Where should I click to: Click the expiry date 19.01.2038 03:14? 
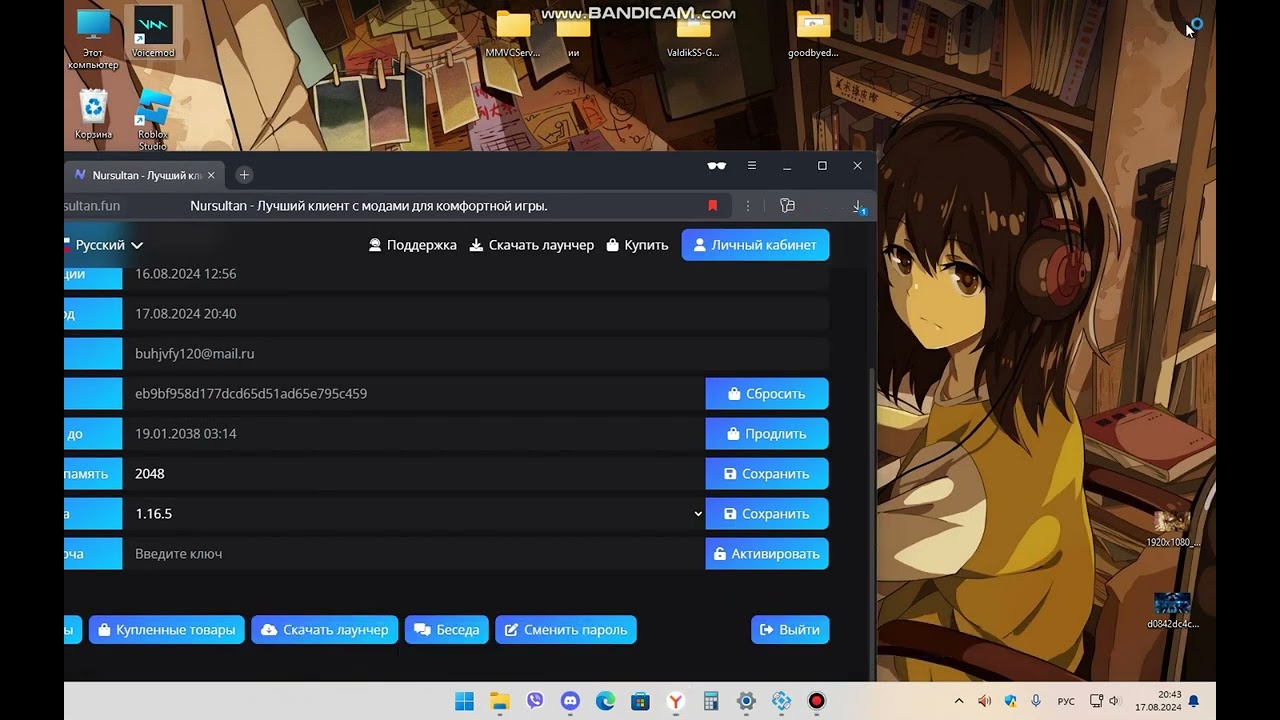(x=186, y=434)
